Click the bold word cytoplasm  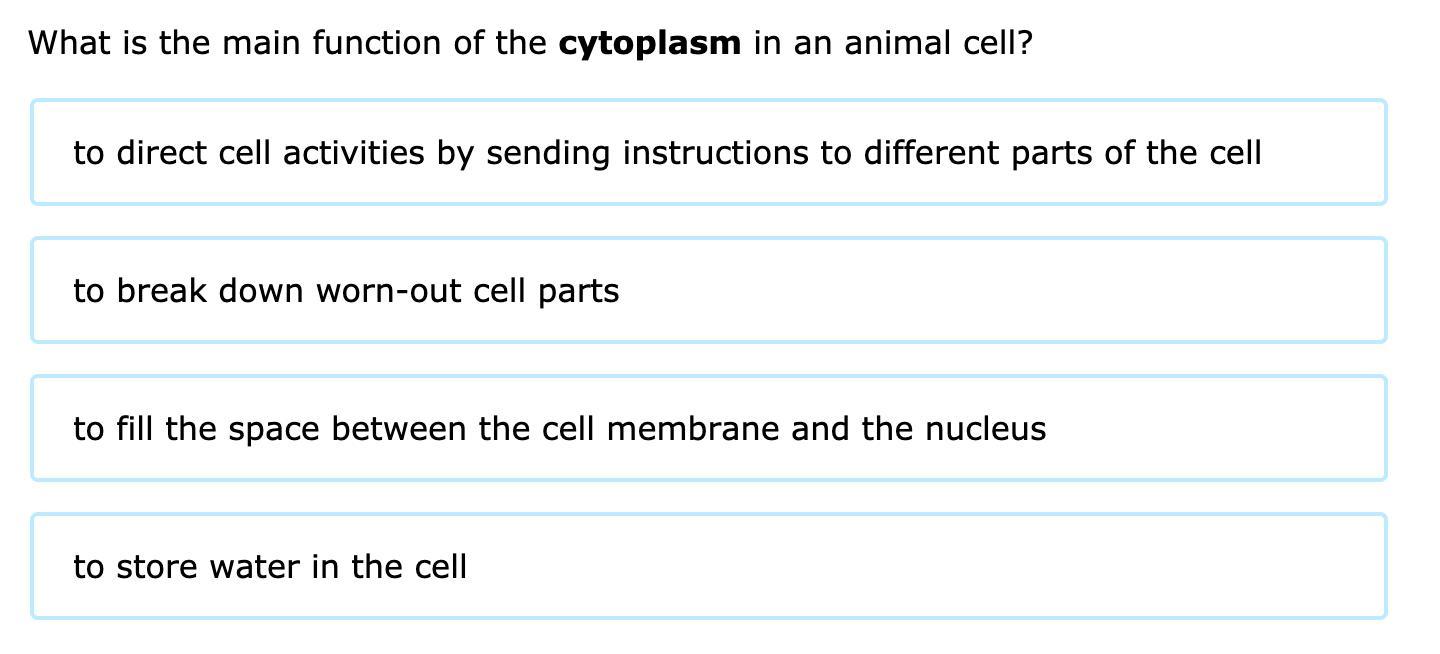649,43
